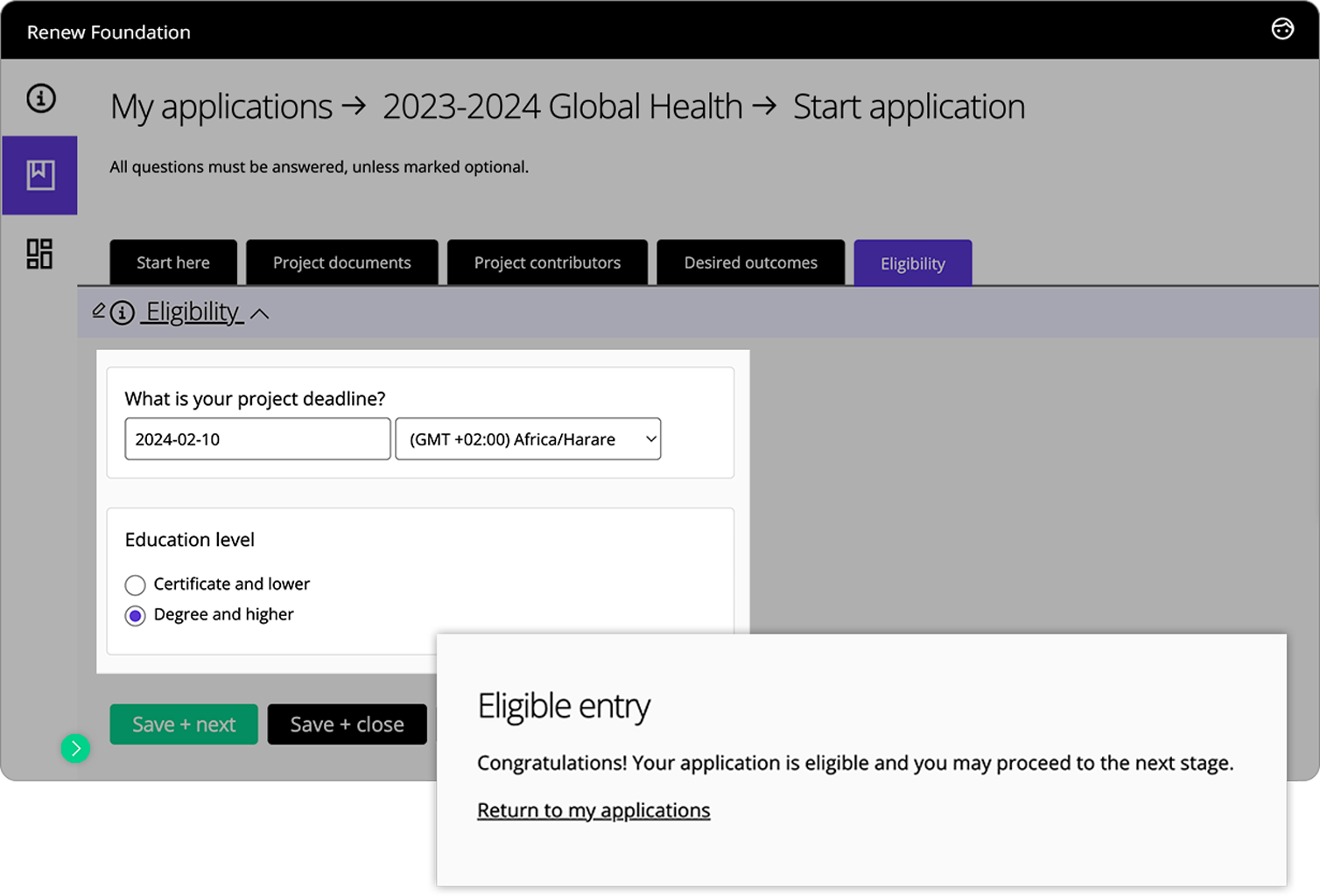Click the info icon in the left sidebar
This screenshot has height=896, width=1320.
(x=39, y=99)
